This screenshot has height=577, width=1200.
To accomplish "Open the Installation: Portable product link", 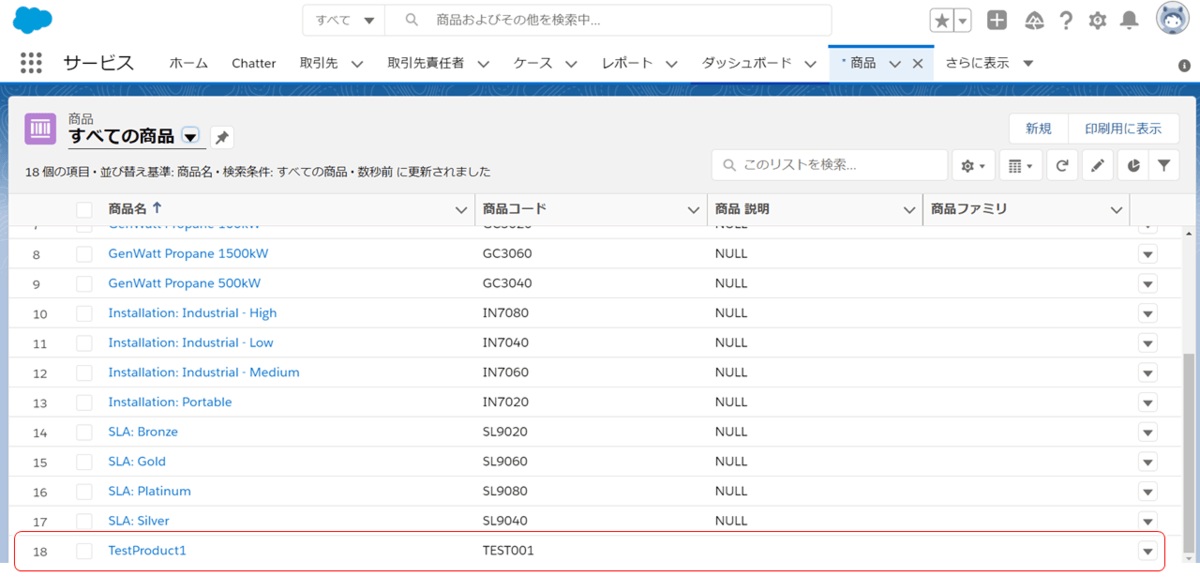I will [170, 402].
